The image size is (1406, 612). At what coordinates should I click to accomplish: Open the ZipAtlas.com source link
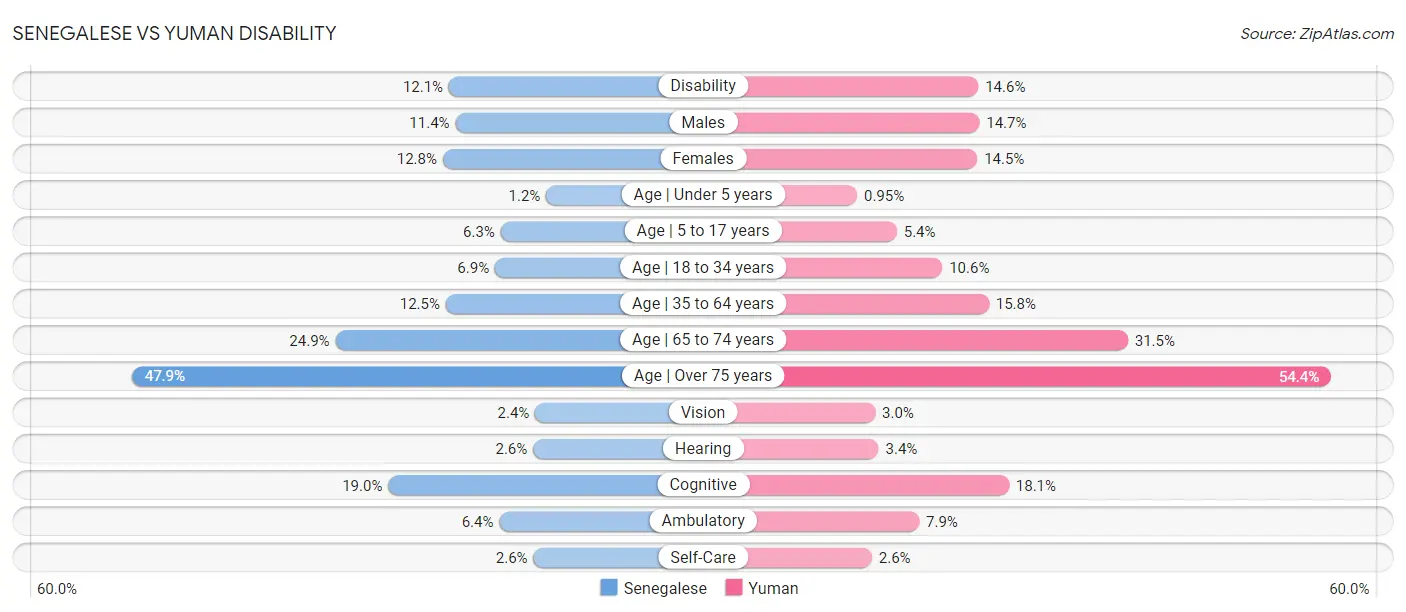pyautogui.click(x=1317, y=33)
